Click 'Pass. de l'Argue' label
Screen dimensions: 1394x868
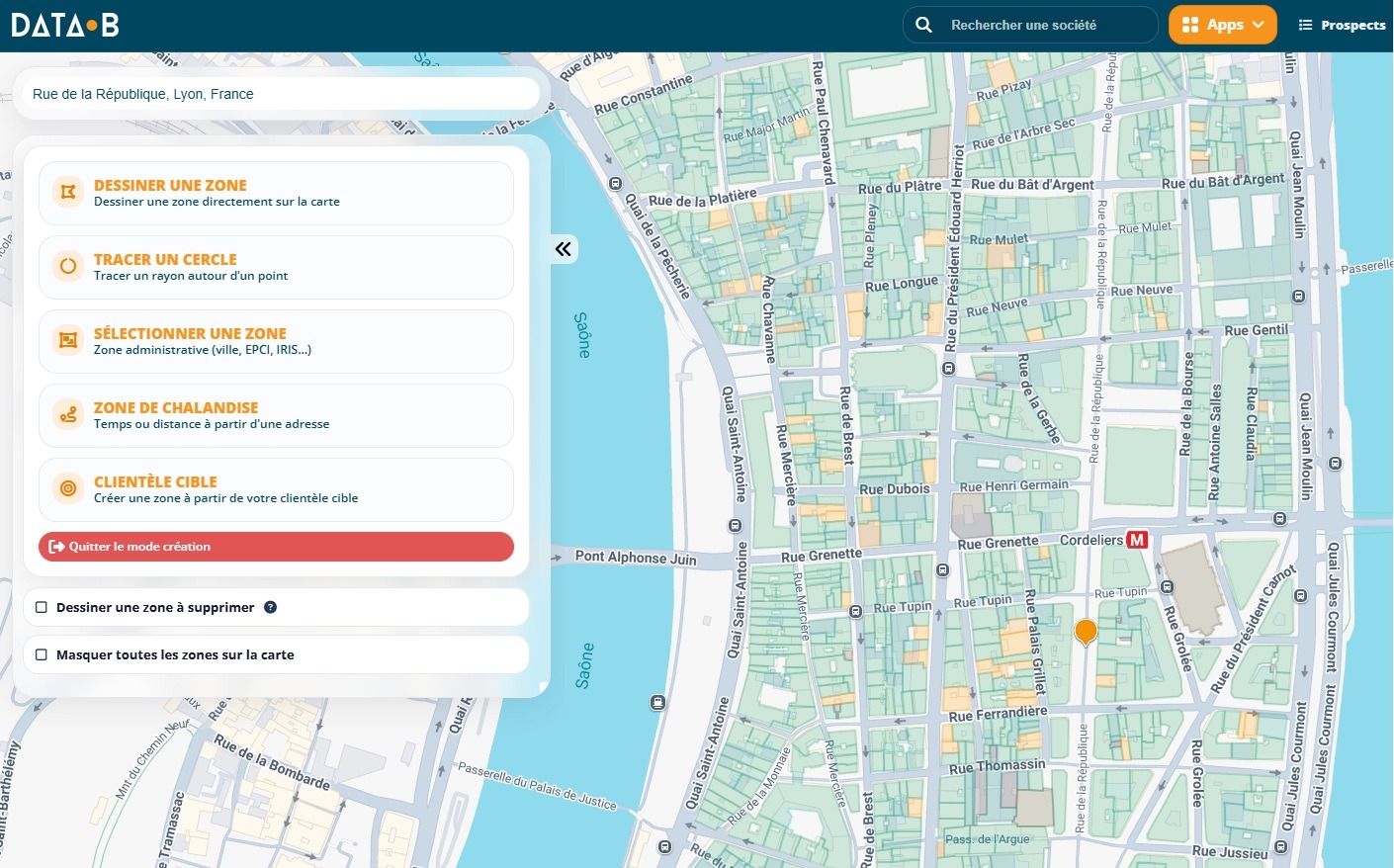pos(987,839)
